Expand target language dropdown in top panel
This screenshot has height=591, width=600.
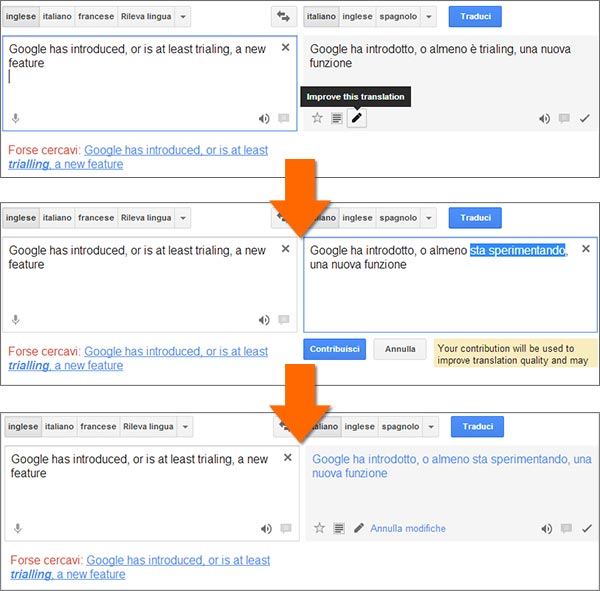[x=429, y=17]
